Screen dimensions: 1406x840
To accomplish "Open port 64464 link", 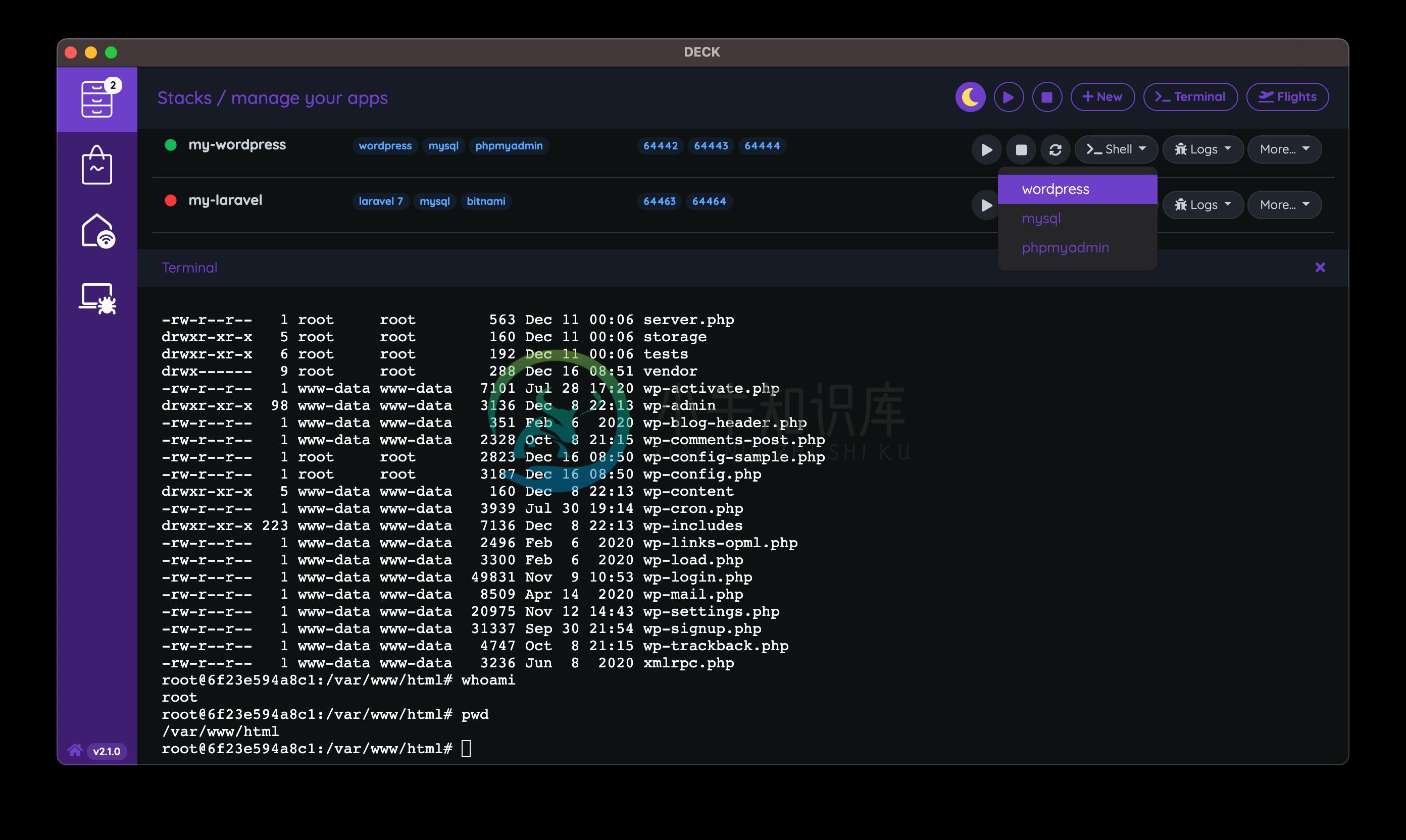I will coord(709,201).
